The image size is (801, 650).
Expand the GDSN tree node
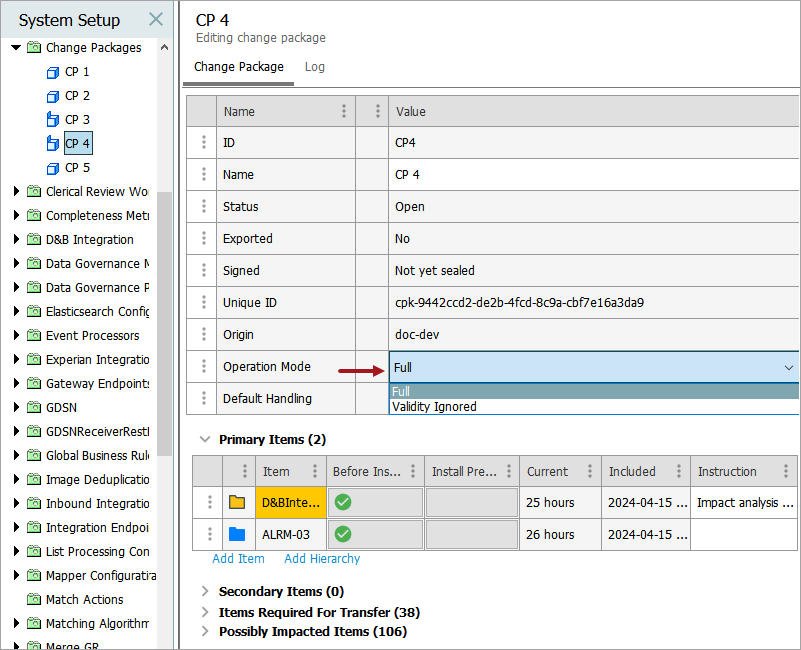[x=16, y=408]
